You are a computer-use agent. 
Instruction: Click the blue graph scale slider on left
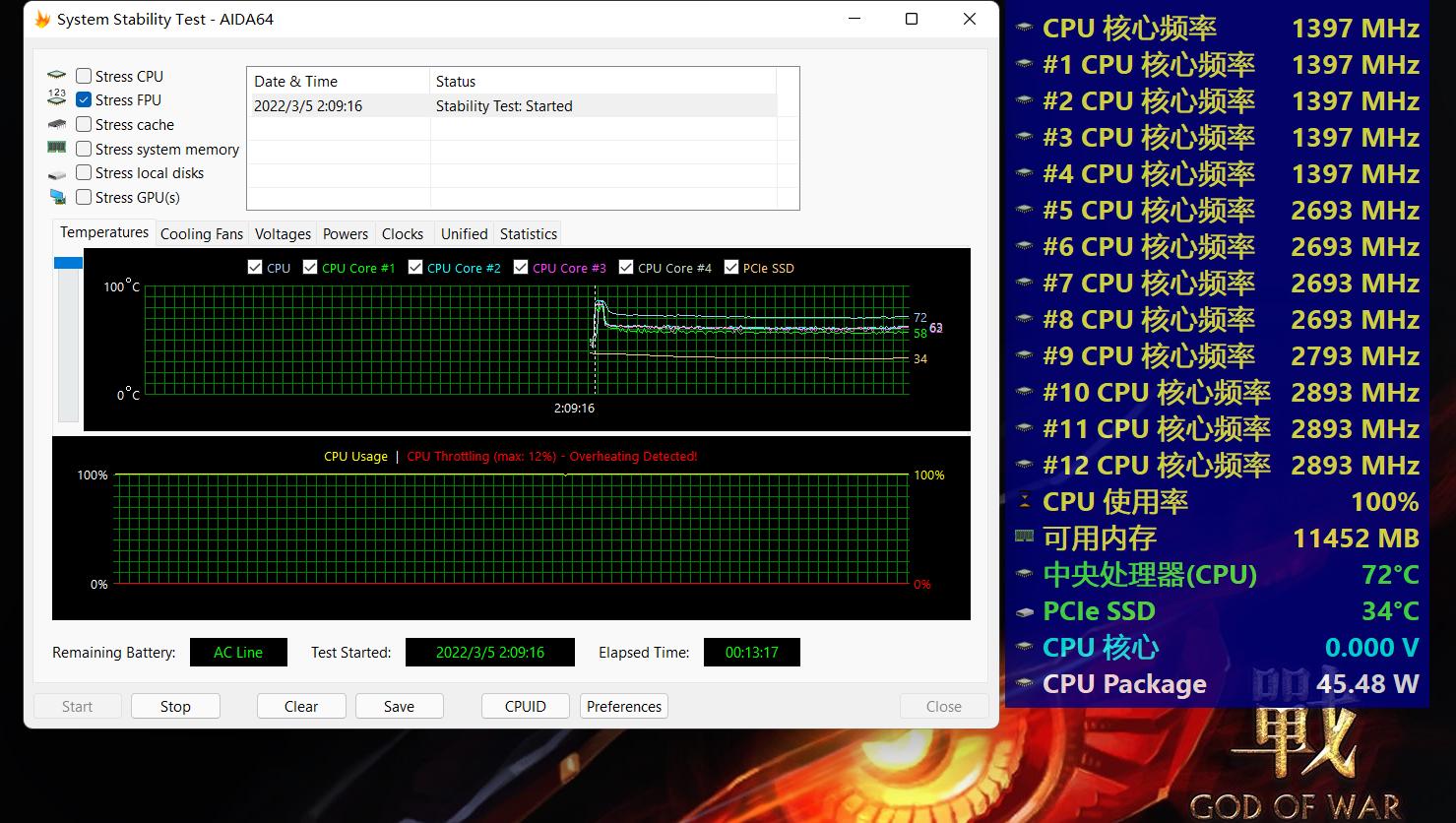point(68,263)
